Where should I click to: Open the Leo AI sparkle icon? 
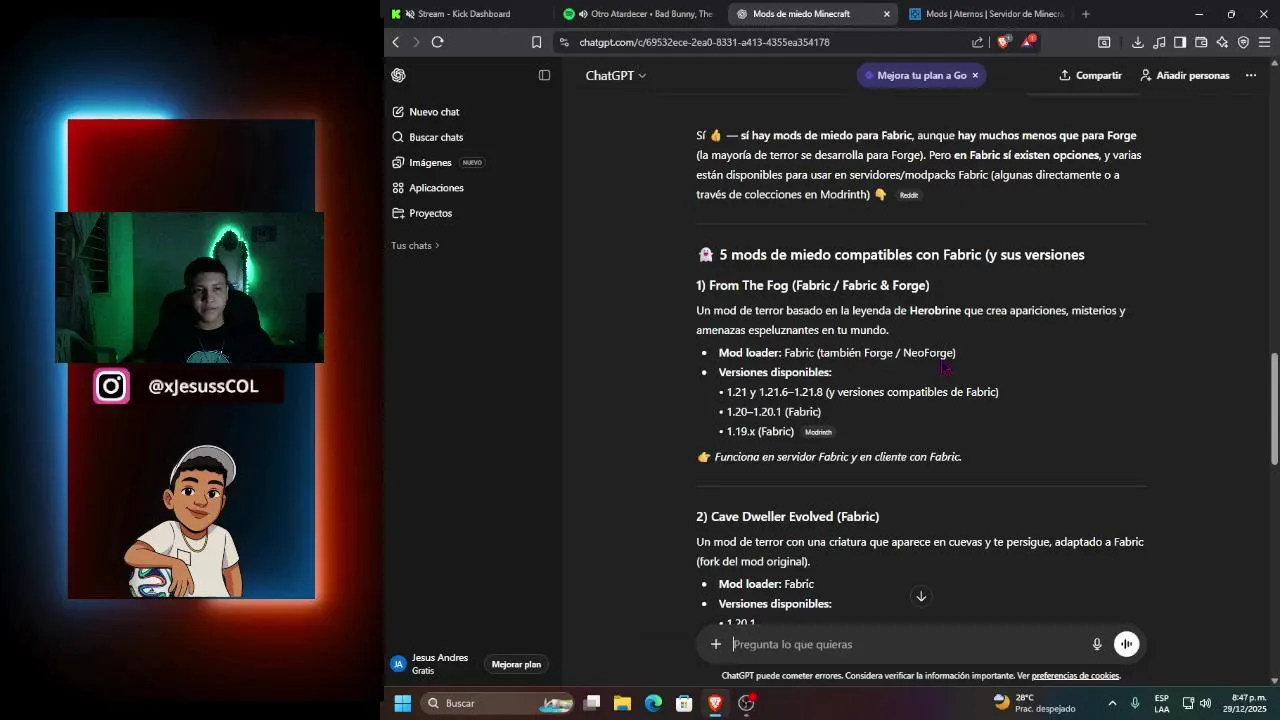1222,42
